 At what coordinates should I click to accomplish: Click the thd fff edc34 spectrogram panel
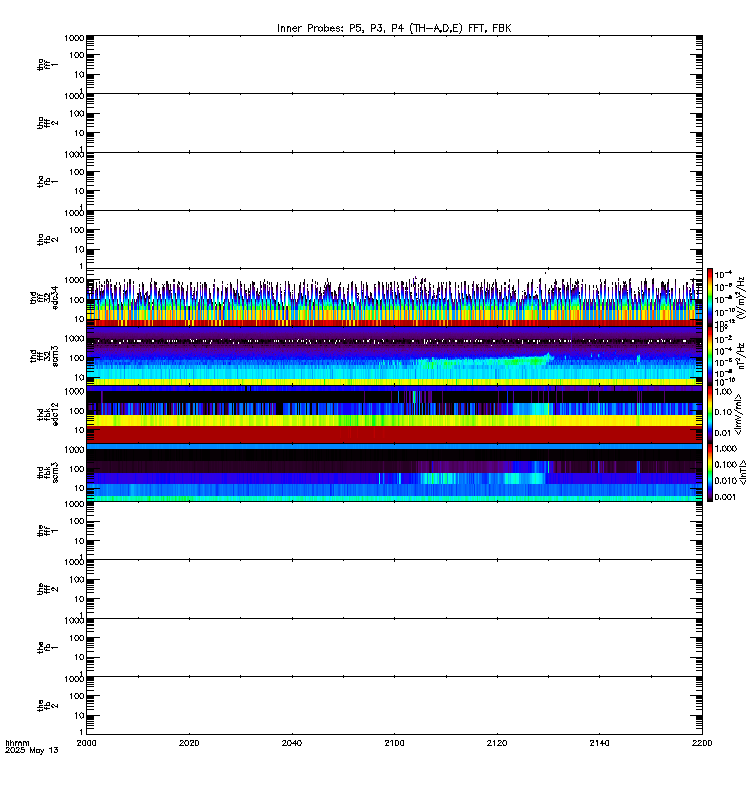coord(394,297)
